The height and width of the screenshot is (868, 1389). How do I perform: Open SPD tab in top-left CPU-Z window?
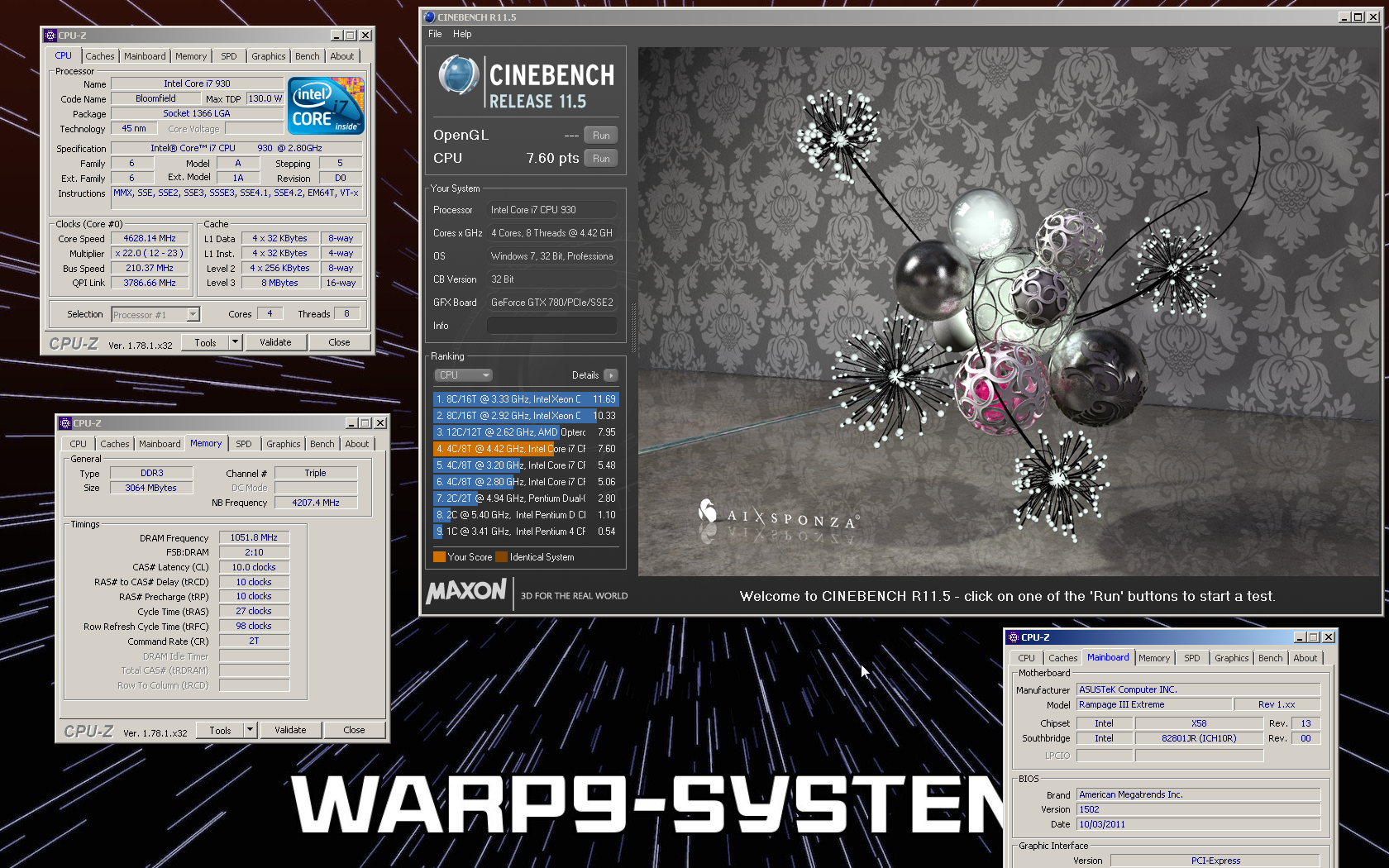229,56
